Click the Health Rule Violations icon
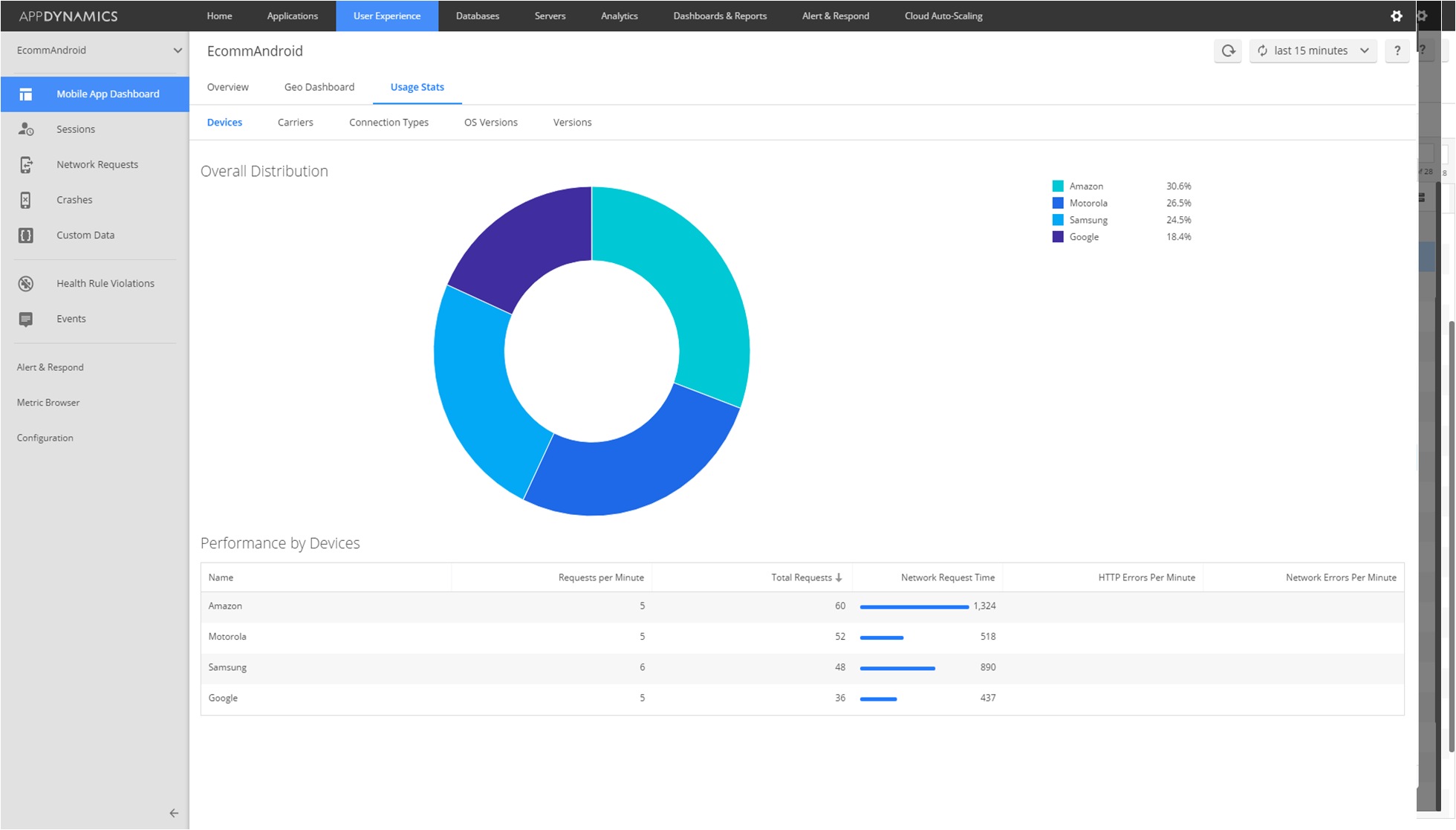This screenshot has height=830, width=1456. tap(26, 284)
